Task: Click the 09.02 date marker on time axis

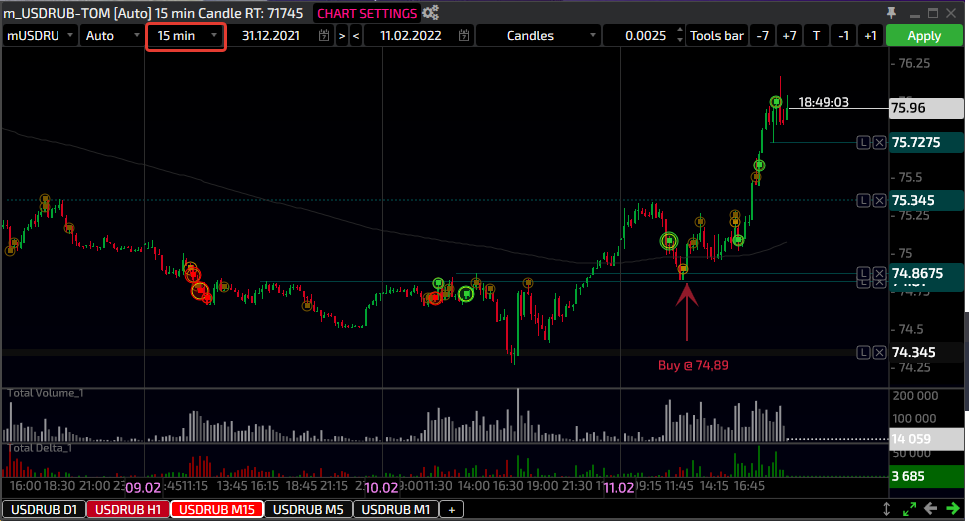Action: point(143,488)
